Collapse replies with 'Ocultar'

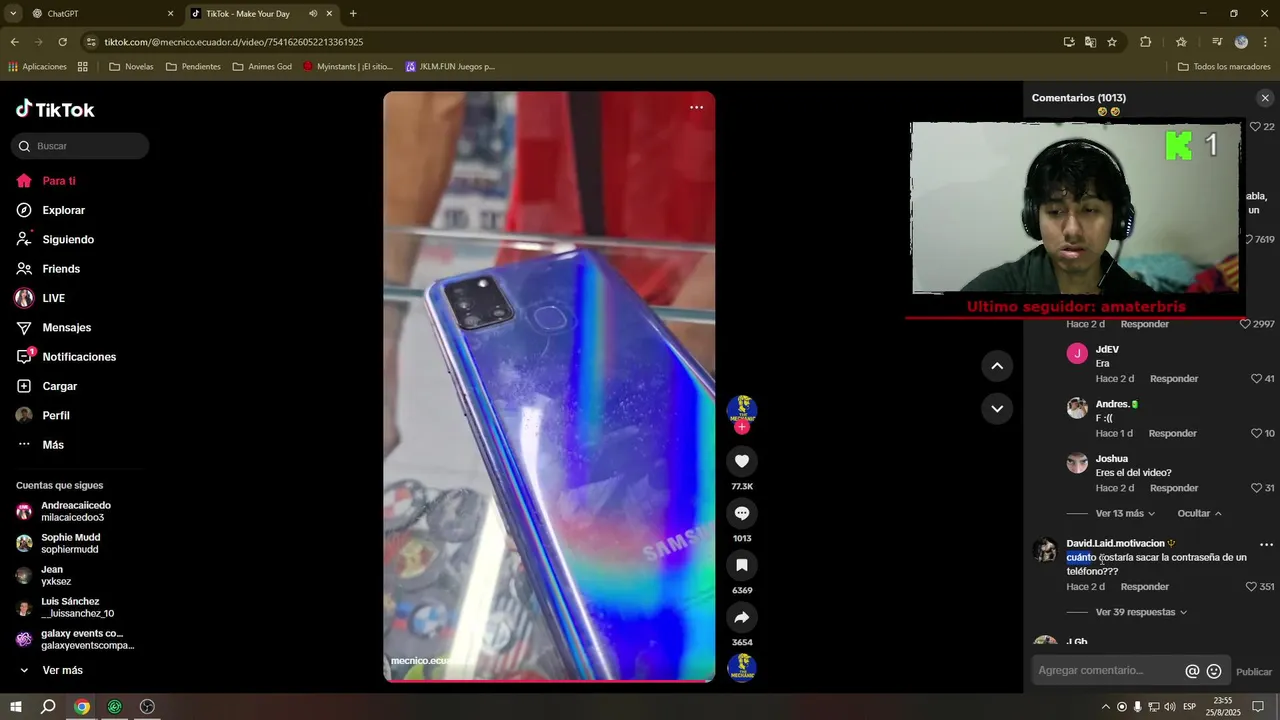click(x=1199, y=513)
